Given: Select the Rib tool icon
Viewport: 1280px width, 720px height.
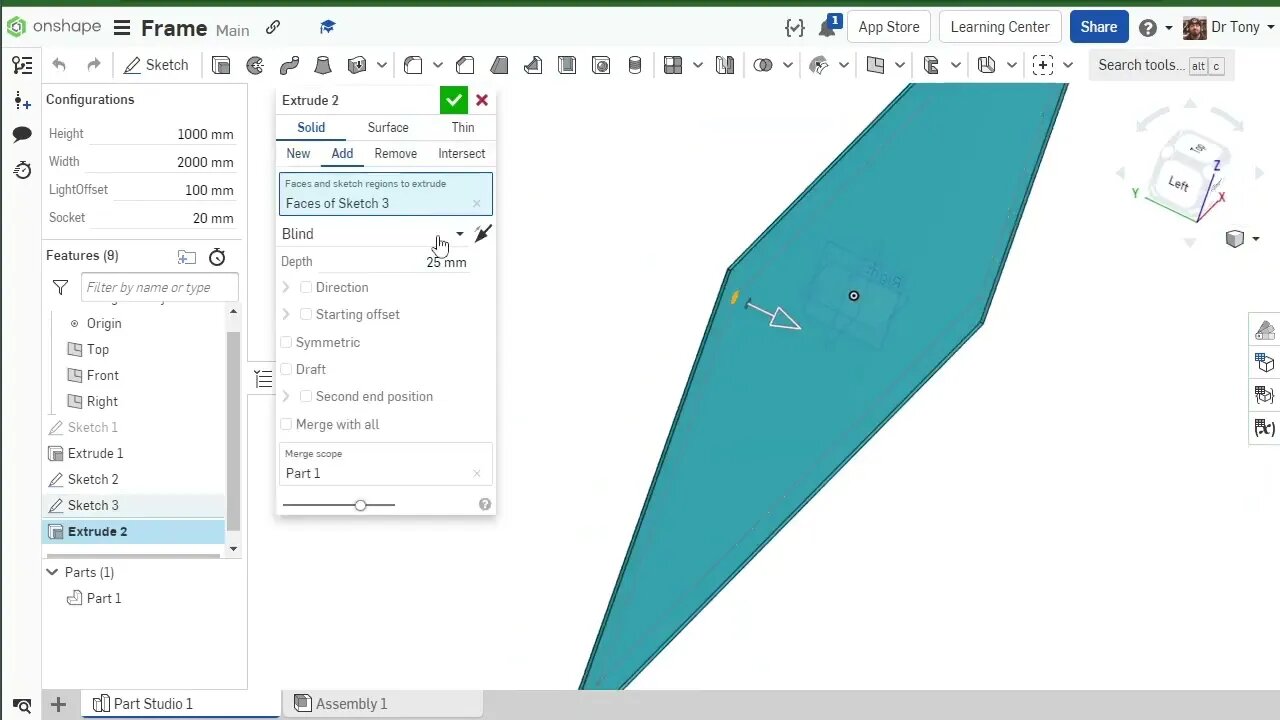Looking at the screenshot, I should 533,65.
